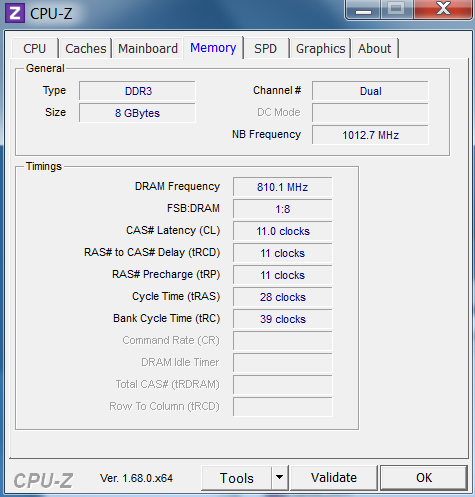Click the tRCD value 11 clocks
Screen dimensions: 475x497
point(283,253)
